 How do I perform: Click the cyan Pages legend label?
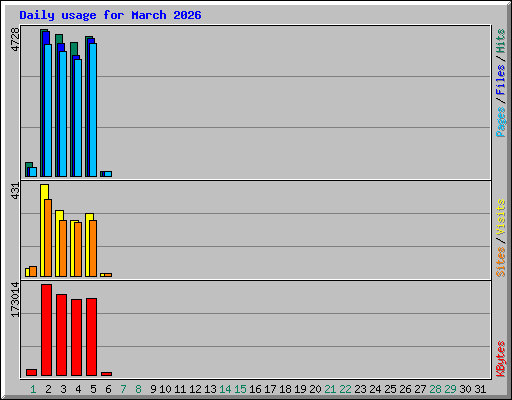(x=501, y=122)
